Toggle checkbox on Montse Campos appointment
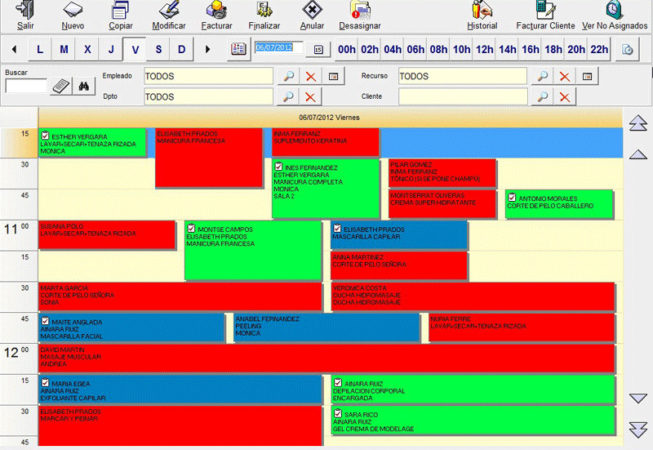The image size is (653, 450). tap(191, 228)
